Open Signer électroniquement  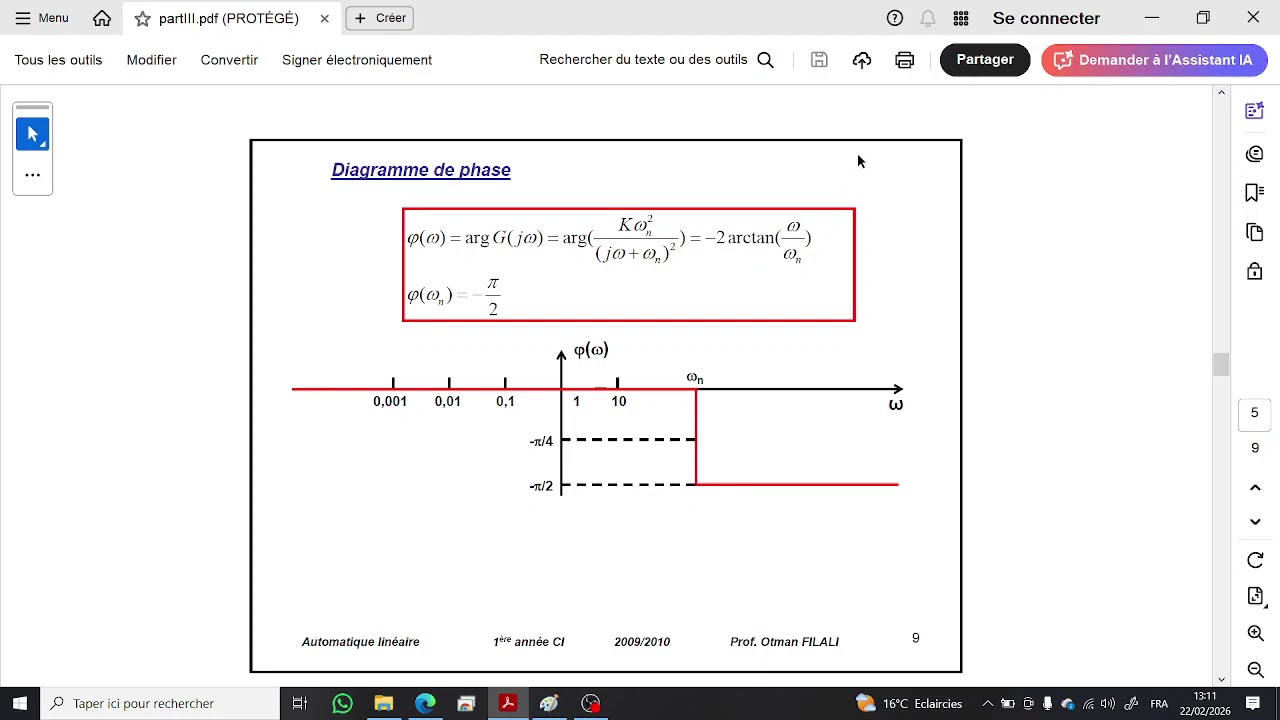tap(357, 60)
